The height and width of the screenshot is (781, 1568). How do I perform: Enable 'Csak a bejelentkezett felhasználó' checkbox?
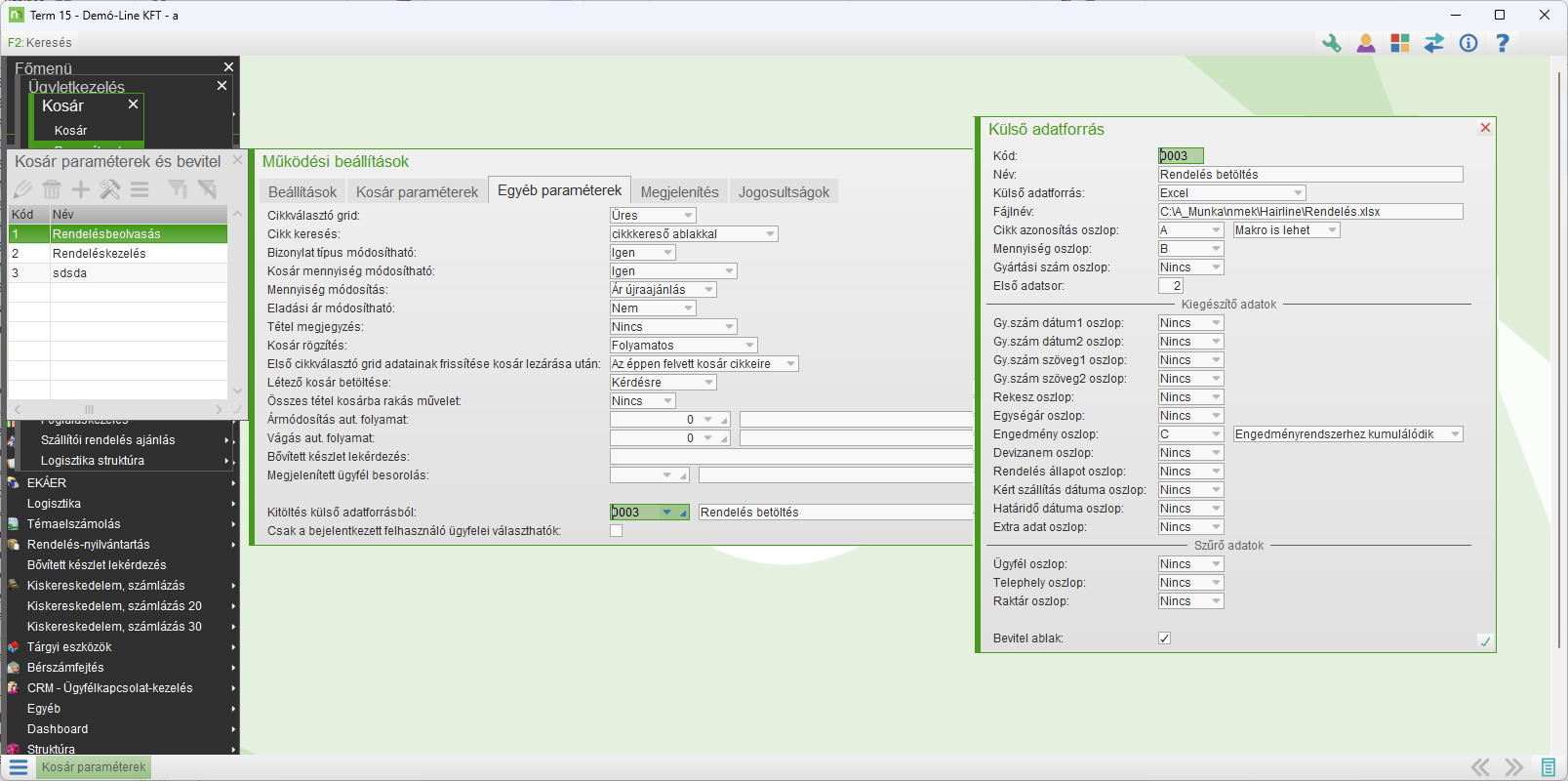coord(616,531)
